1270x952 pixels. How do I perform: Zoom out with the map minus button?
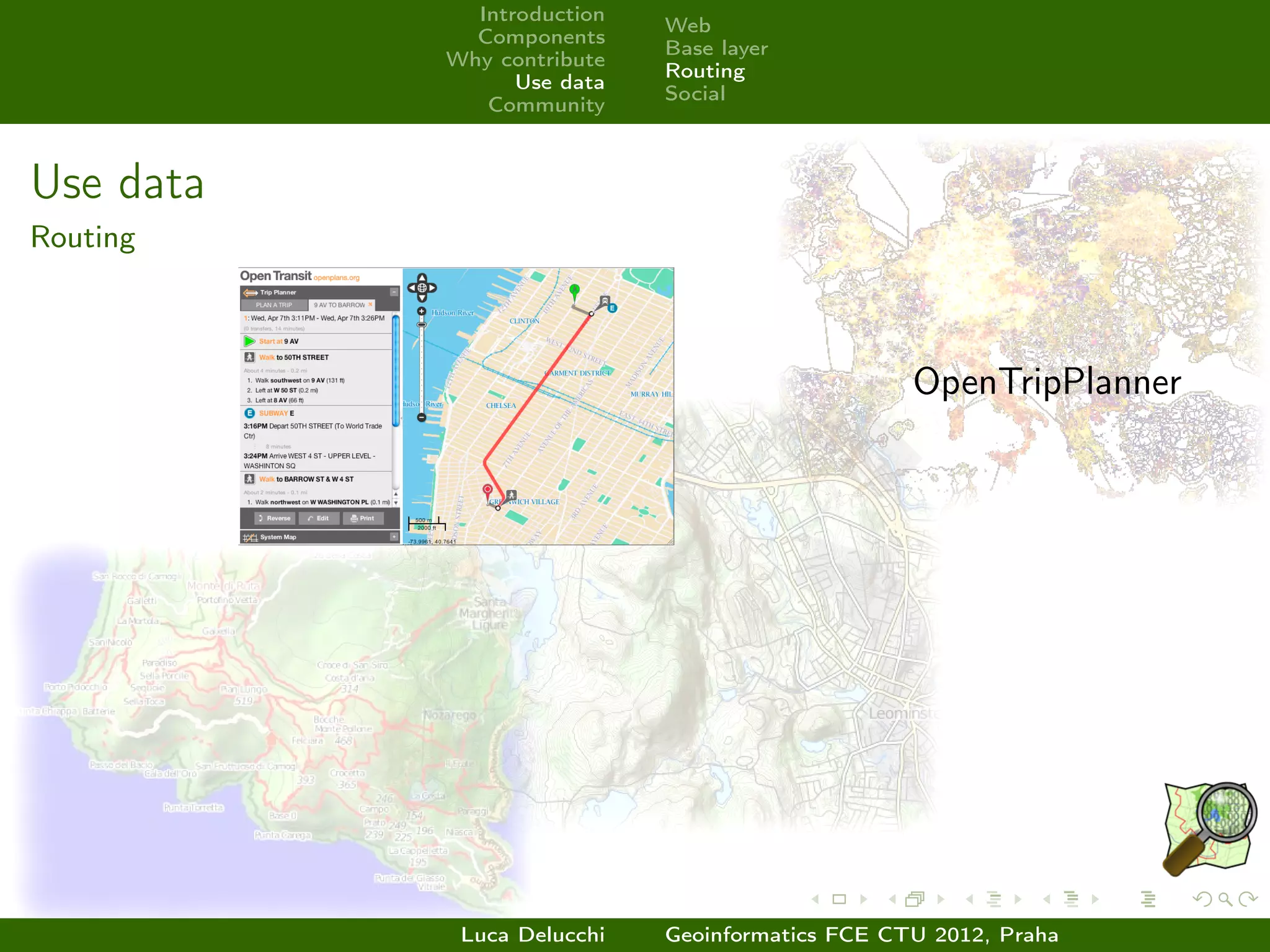tap(422, 418)
